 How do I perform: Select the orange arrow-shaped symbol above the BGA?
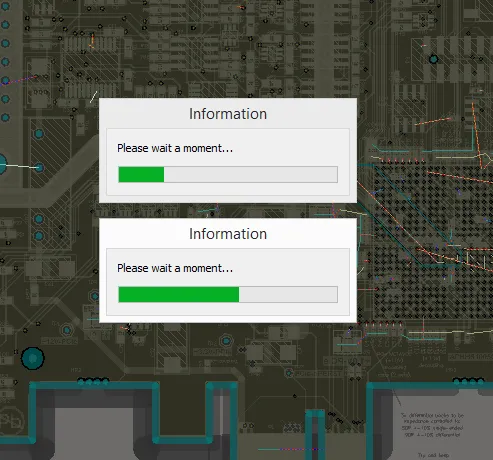[x=483, y=159]
